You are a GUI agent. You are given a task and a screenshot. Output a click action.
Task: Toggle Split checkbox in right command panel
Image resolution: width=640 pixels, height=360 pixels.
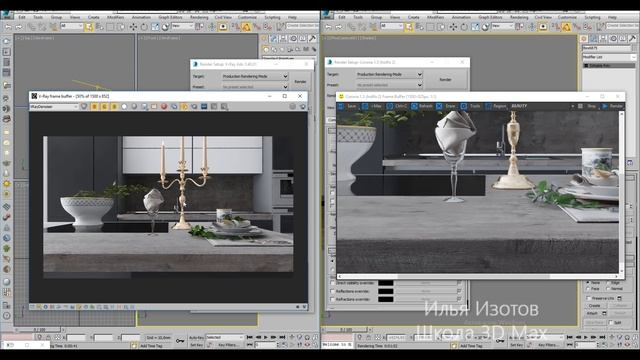[x=611, y=322]
